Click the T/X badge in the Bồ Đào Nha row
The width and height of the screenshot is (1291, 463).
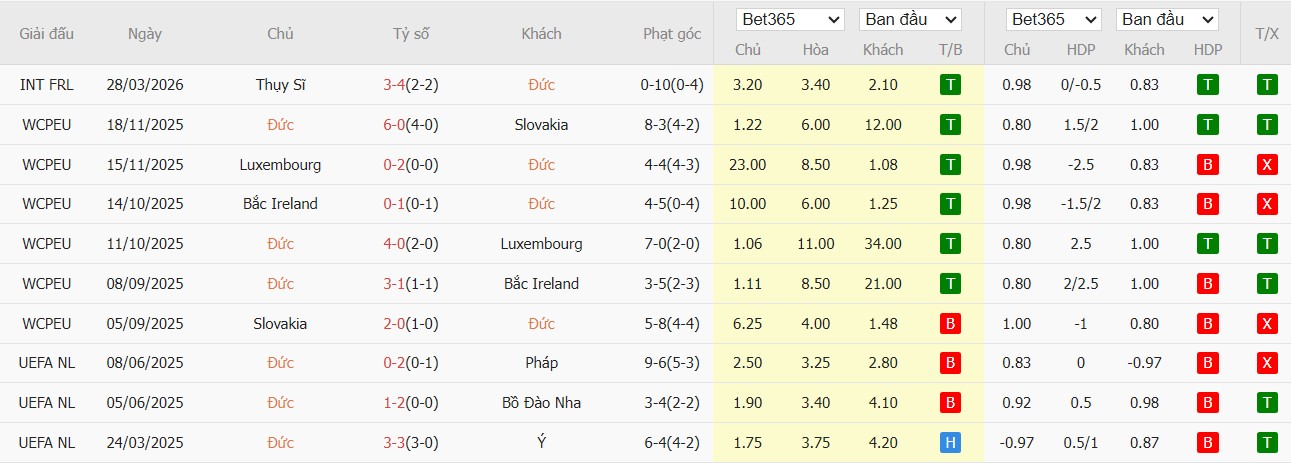pyautogui.click(x=1267, y=403)
